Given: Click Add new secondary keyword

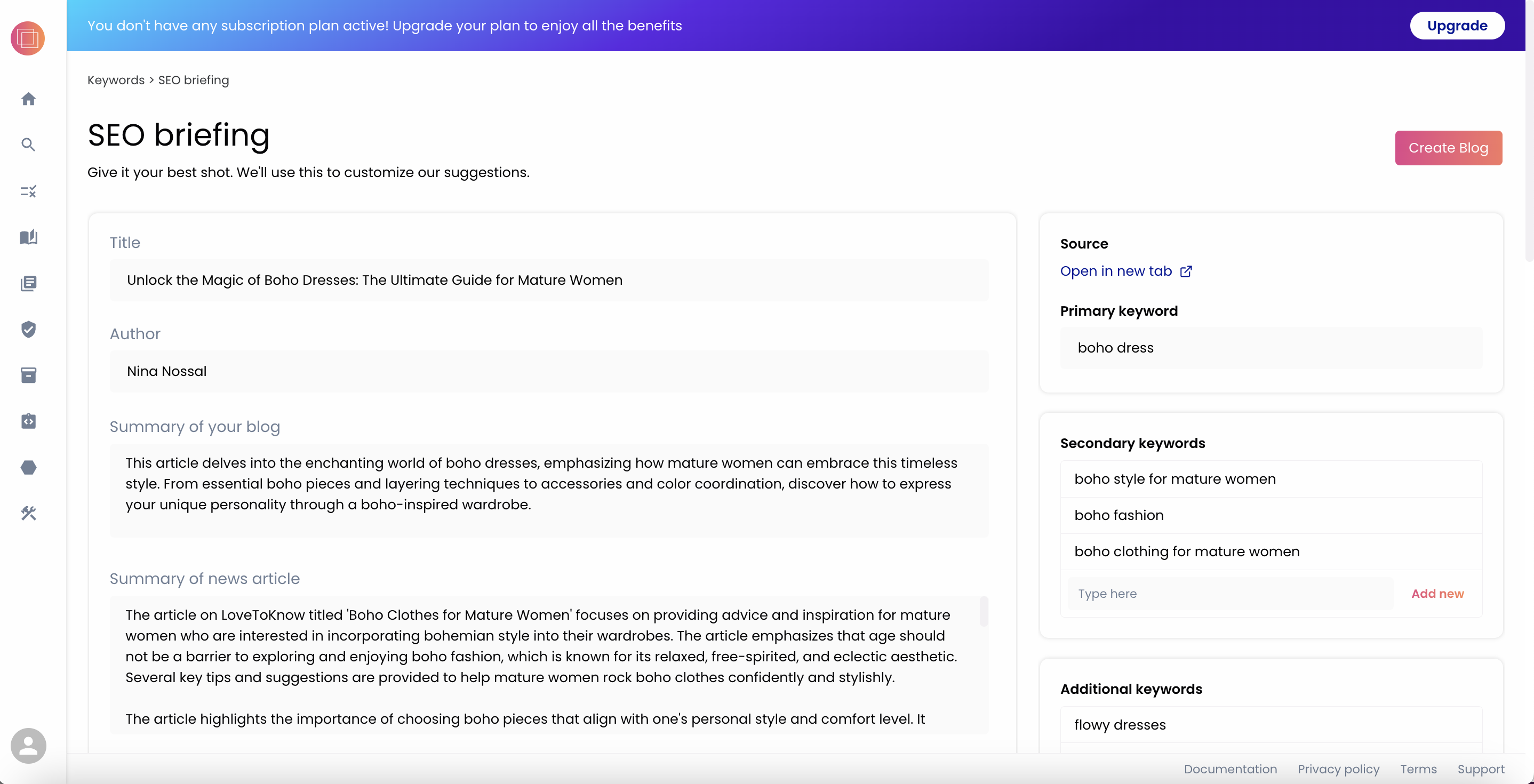Looking at the screenshot, I should click(x=1437, y=594).
